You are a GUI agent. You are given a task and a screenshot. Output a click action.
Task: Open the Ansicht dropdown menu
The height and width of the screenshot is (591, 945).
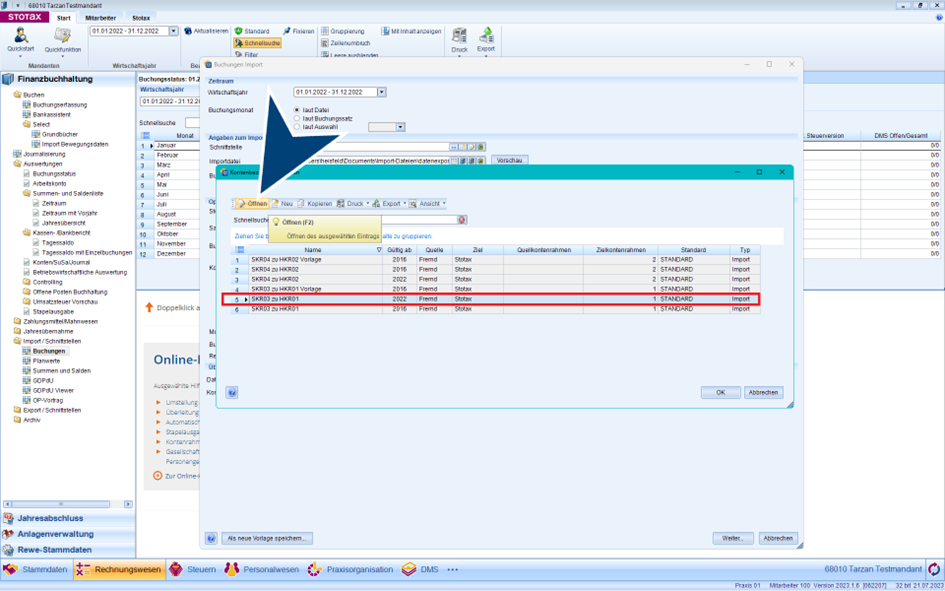click(x=443, y=204)
